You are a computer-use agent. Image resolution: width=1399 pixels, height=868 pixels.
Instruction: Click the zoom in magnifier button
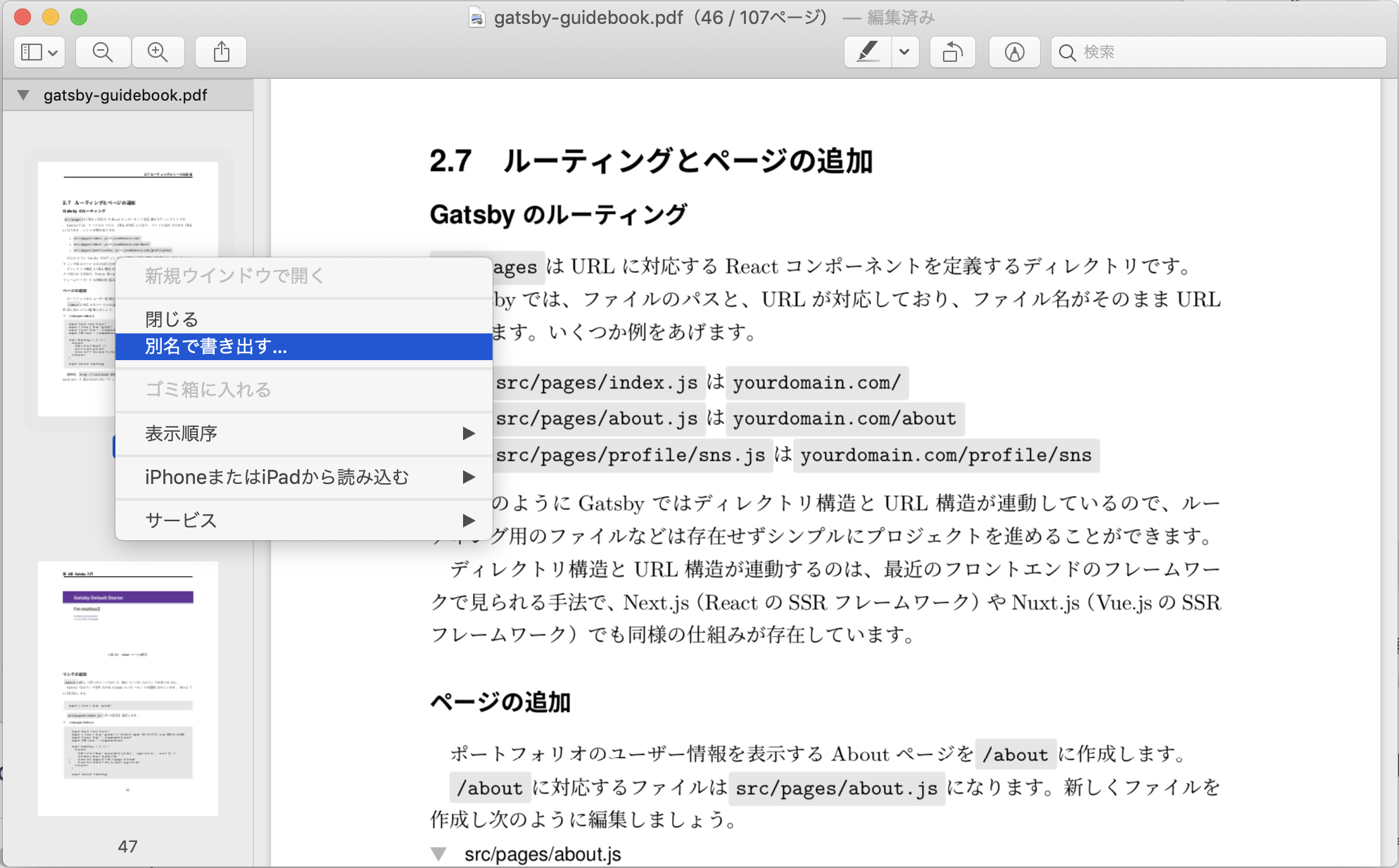point(158,52)
